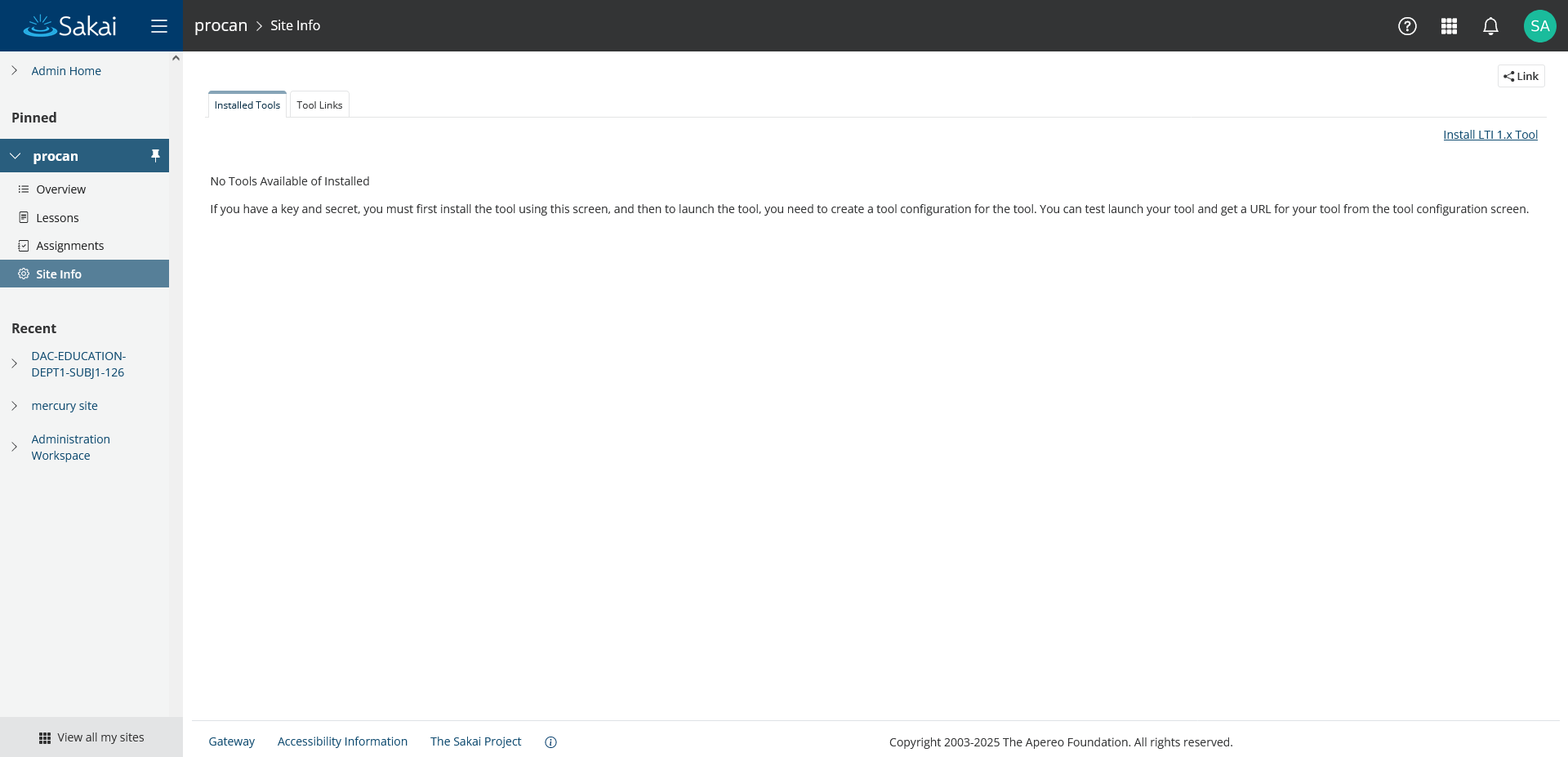The height and width of the screenshot is (757, 1568).
Task: Collapse the procan site menu
Action: pos(16,156)
